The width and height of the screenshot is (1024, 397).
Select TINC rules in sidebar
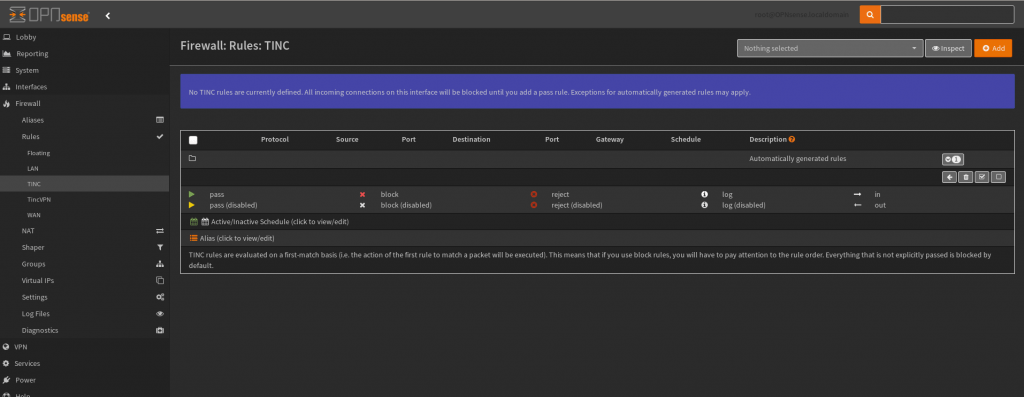84,183
